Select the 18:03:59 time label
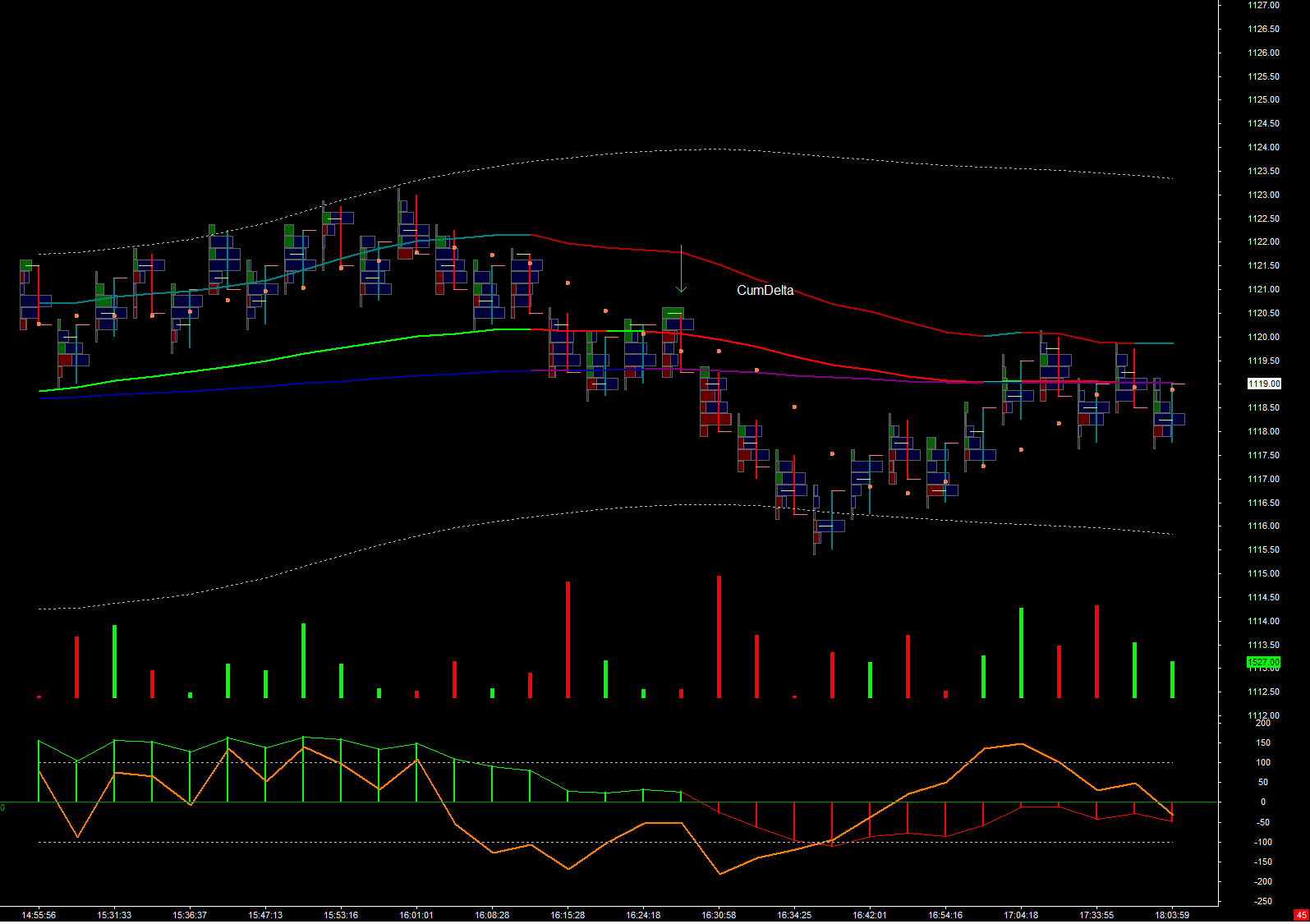The width and height of the screenshot is (1310, 924). click(x=1172, y=915)
